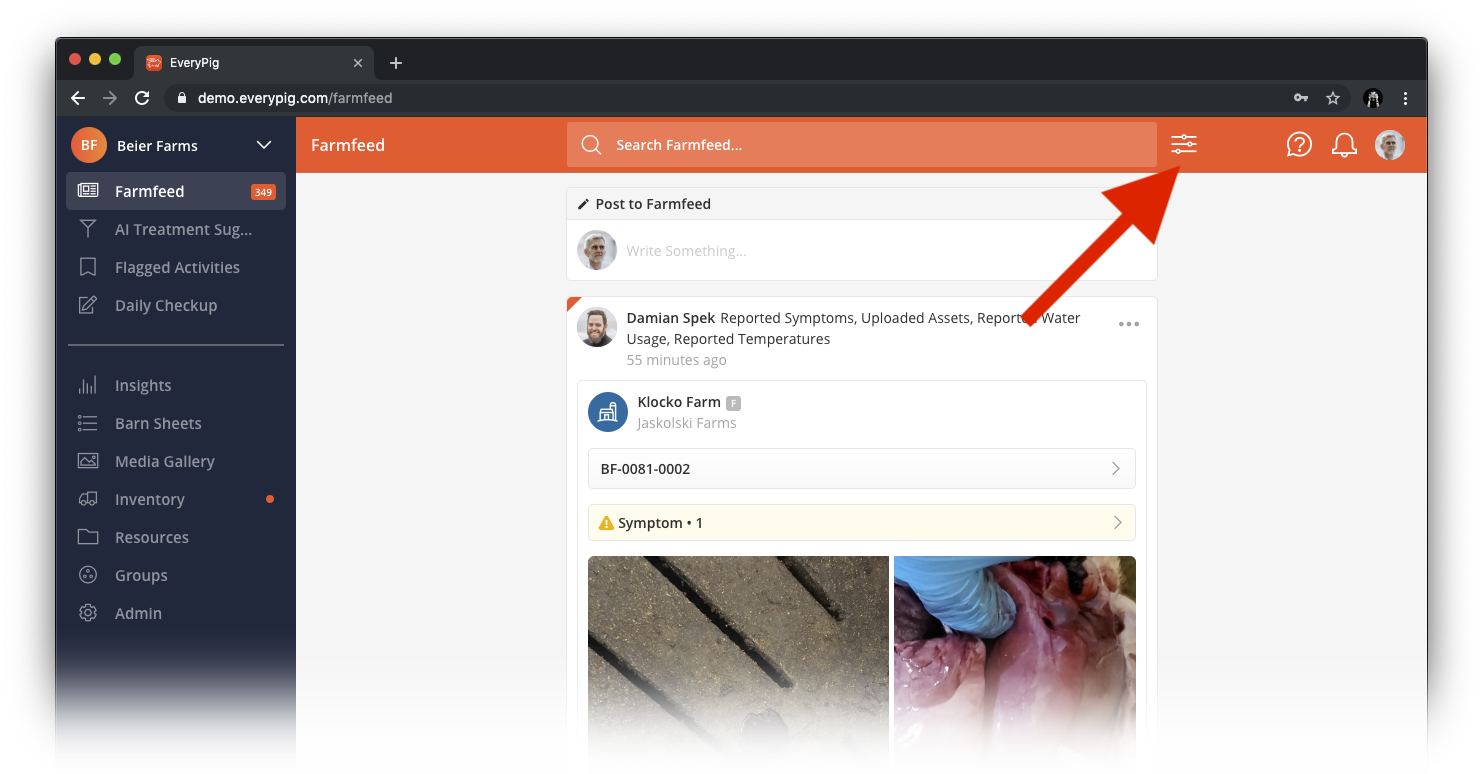Image resolution: width=1483 pixels, height=774 pixels.
Task: Select the EveryPig browser tab
Action: pos(254,63)
